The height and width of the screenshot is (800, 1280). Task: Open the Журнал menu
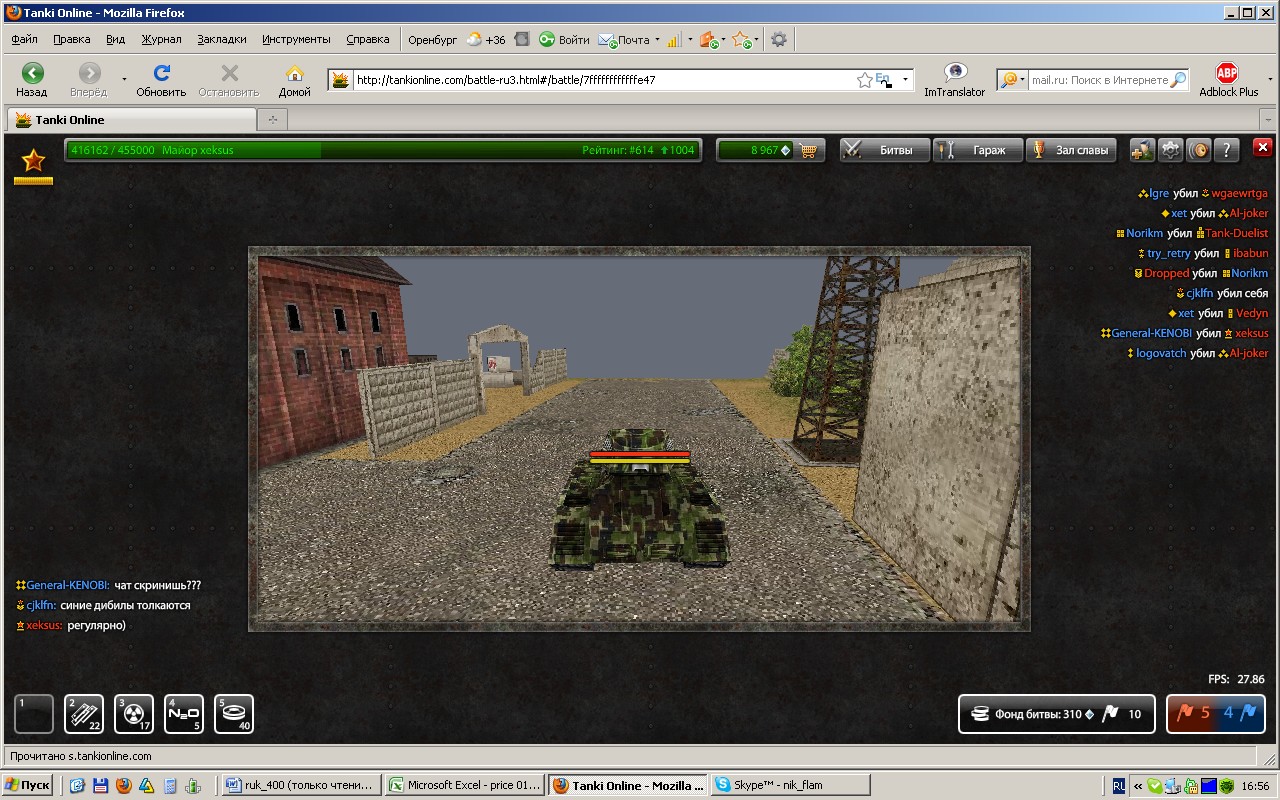point(161,40)
